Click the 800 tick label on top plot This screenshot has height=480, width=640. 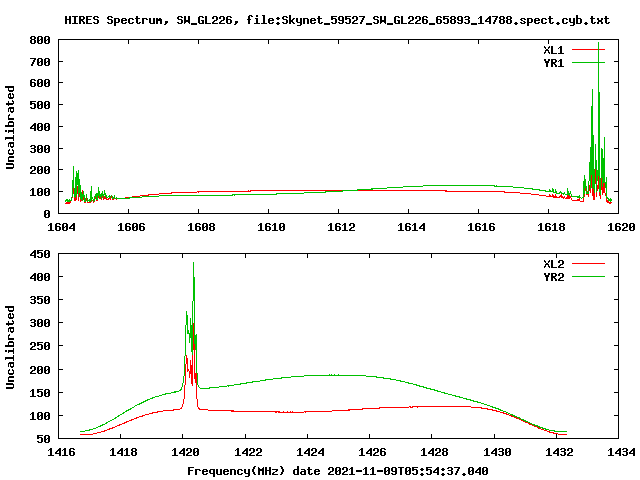(40, 40)
